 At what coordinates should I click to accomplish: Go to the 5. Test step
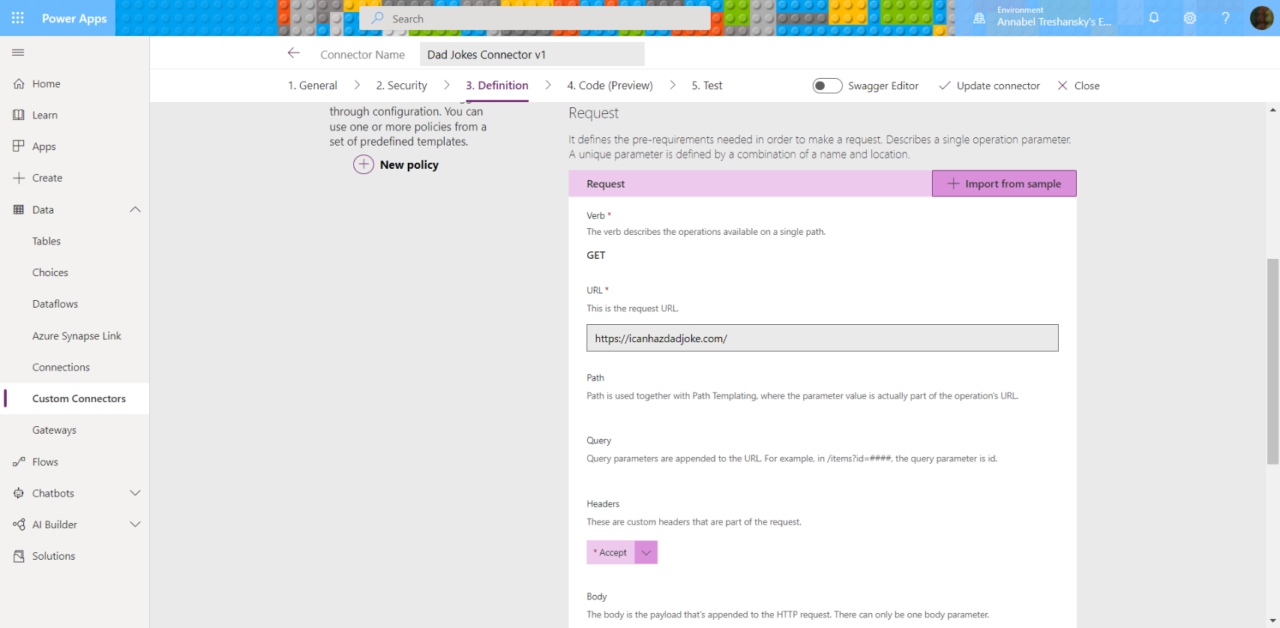(x=706, y=86)
